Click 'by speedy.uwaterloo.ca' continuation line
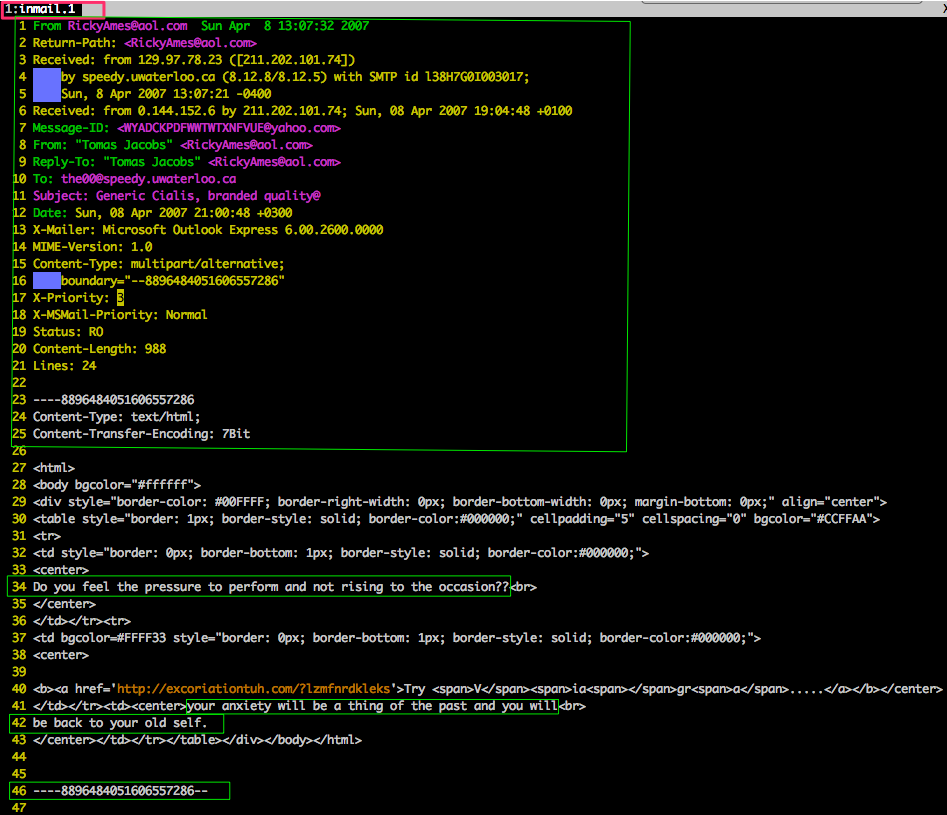Image resolution: width=947 pixels, height=815 pixels. pos(295,77)
